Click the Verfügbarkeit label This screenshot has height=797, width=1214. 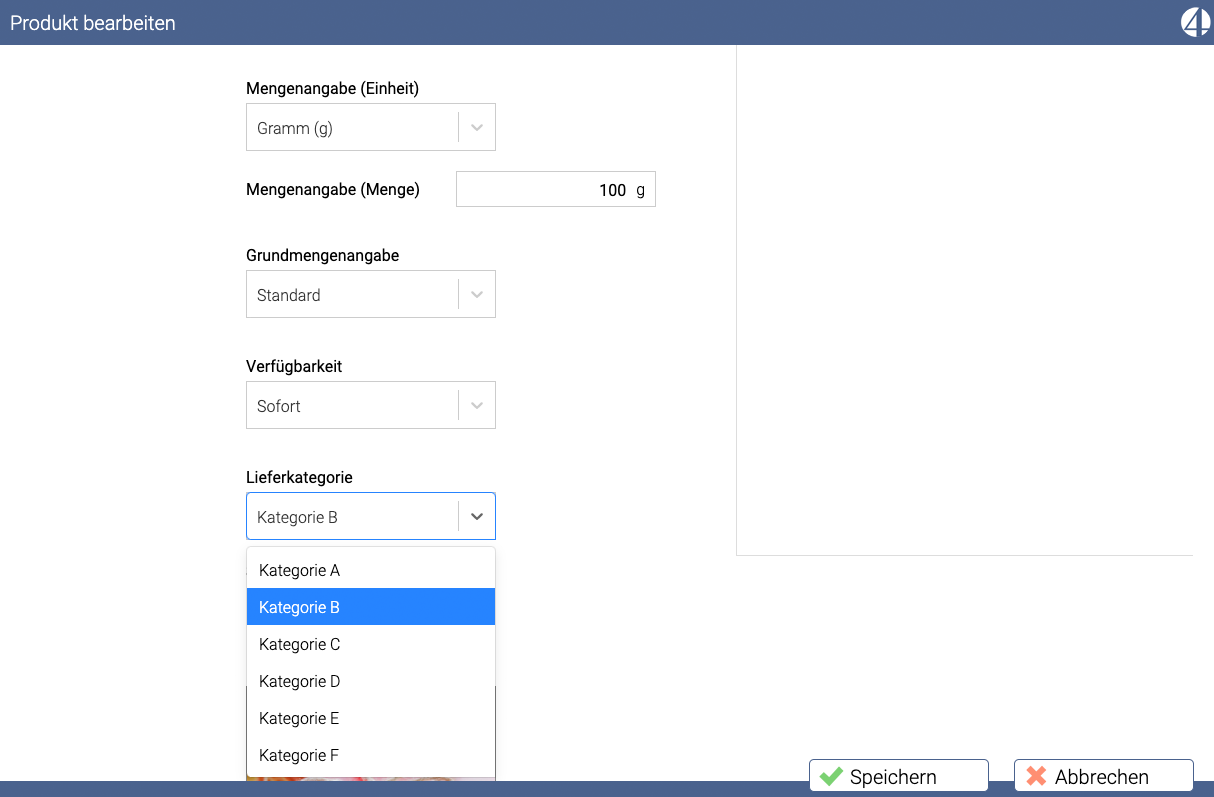[x=294, y=367]
